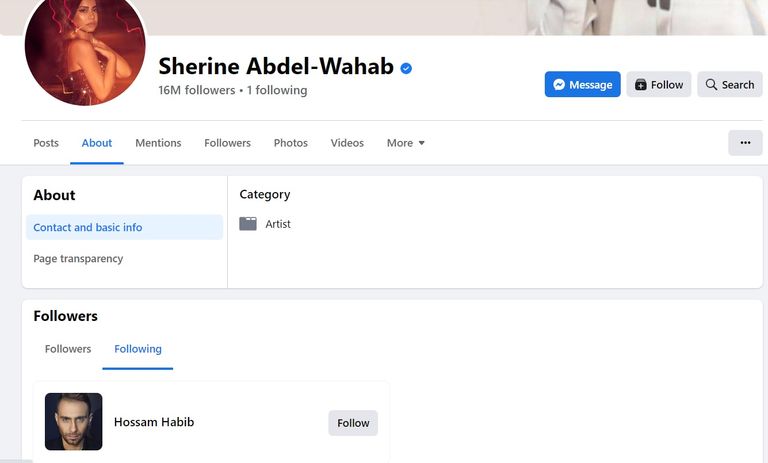
Task: Open Page transparency section
Action: (78, 258)
